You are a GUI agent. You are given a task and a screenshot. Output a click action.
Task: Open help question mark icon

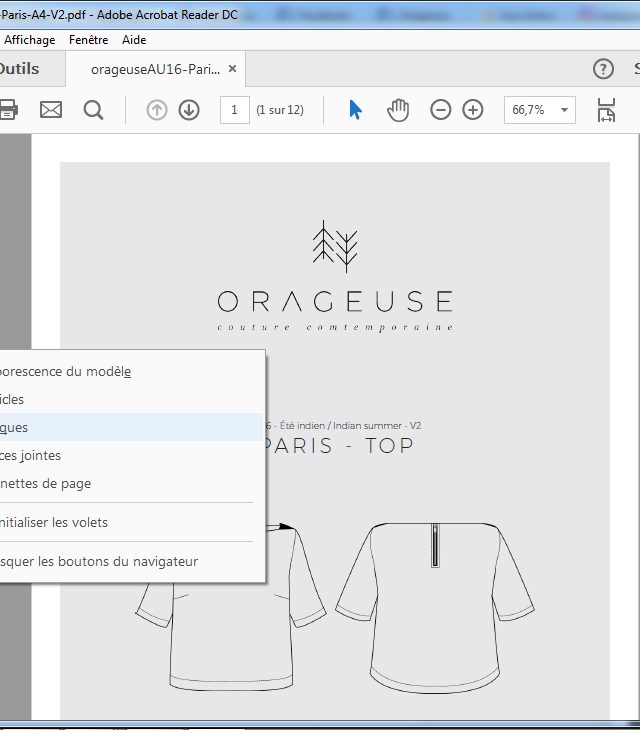(603, 69)
